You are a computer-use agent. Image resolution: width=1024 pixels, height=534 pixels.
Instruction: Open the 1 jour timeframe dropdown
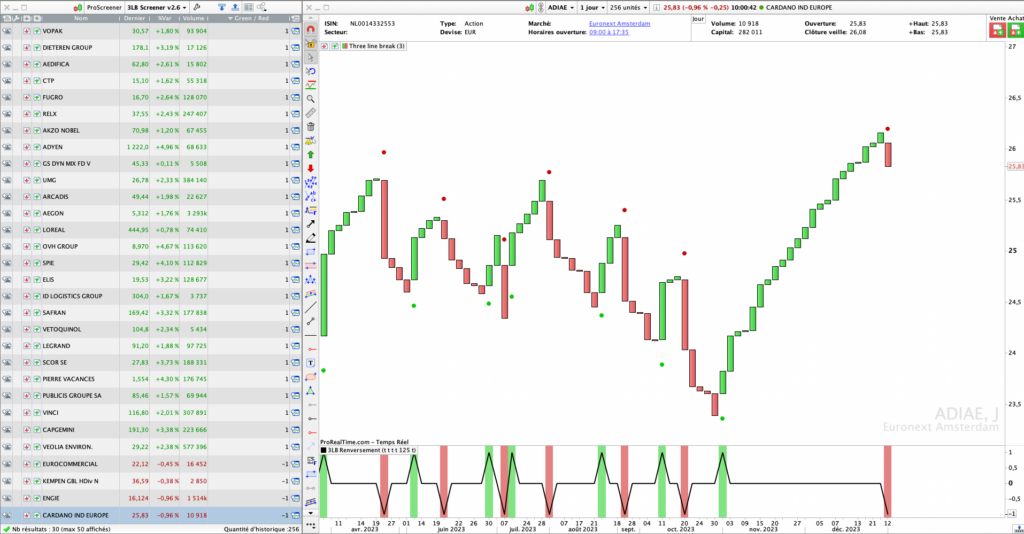coord(592,8)
